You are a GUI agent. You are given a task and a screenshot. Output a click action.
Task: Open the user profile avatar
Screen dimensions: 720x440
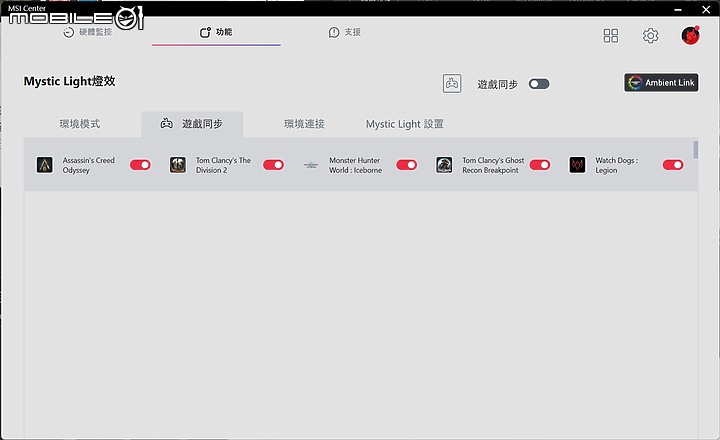click(x=690, y=35)
